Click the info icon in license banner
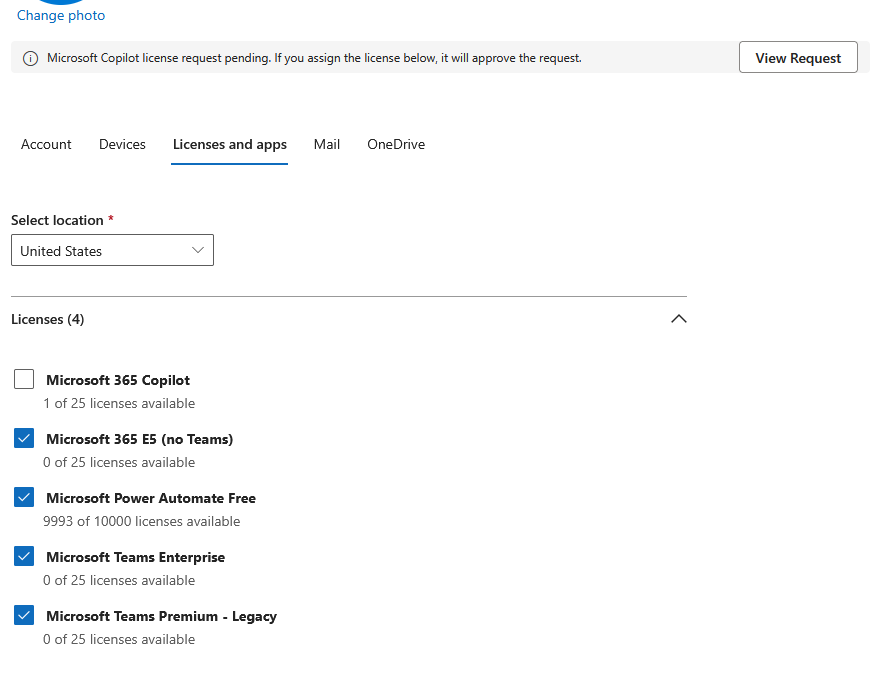The image size is (872, 688). click(x=31, y=58)
